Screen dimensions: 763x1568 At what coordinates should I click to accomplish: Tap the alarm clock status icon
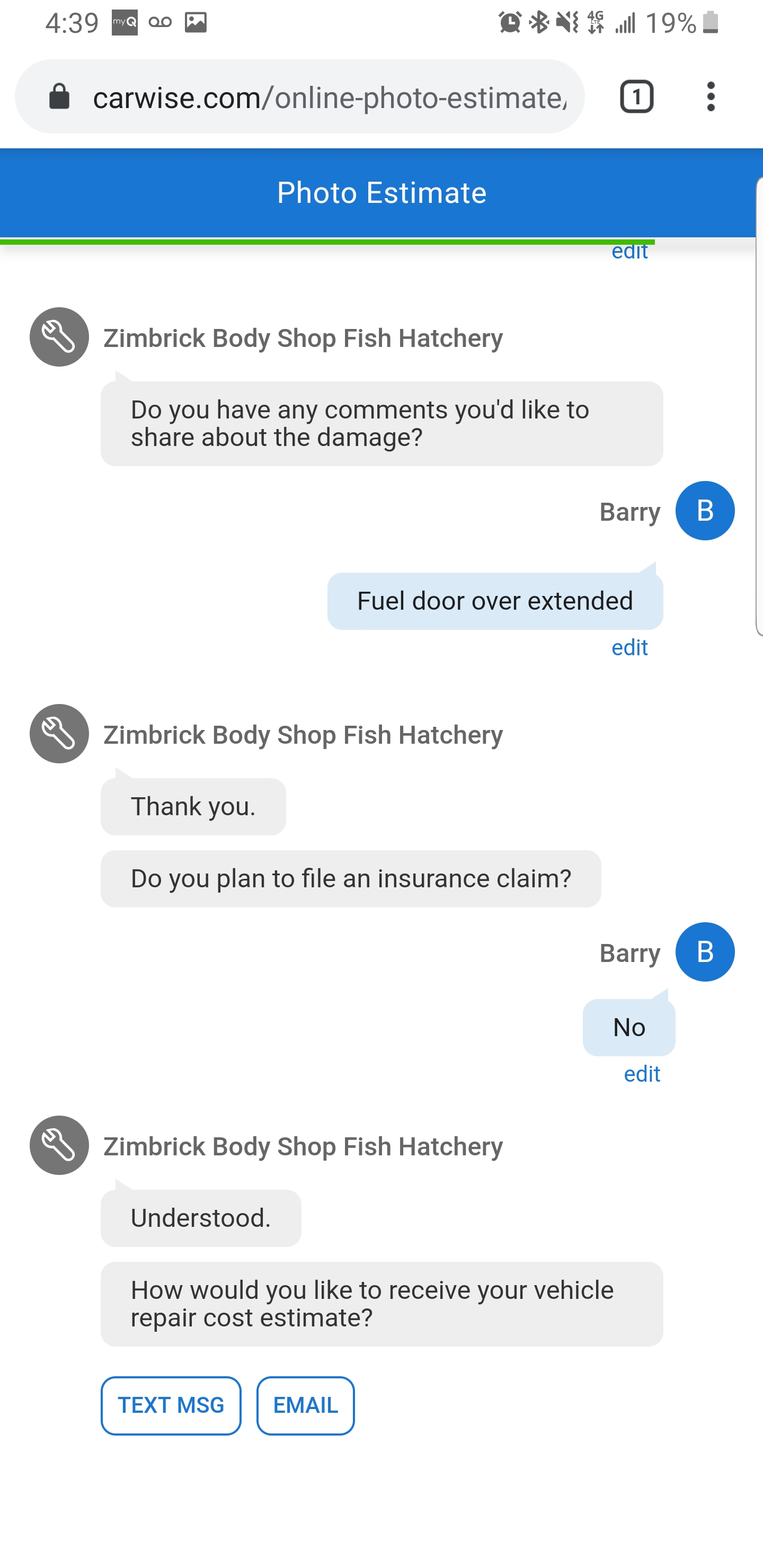click(x=510, y=23)
